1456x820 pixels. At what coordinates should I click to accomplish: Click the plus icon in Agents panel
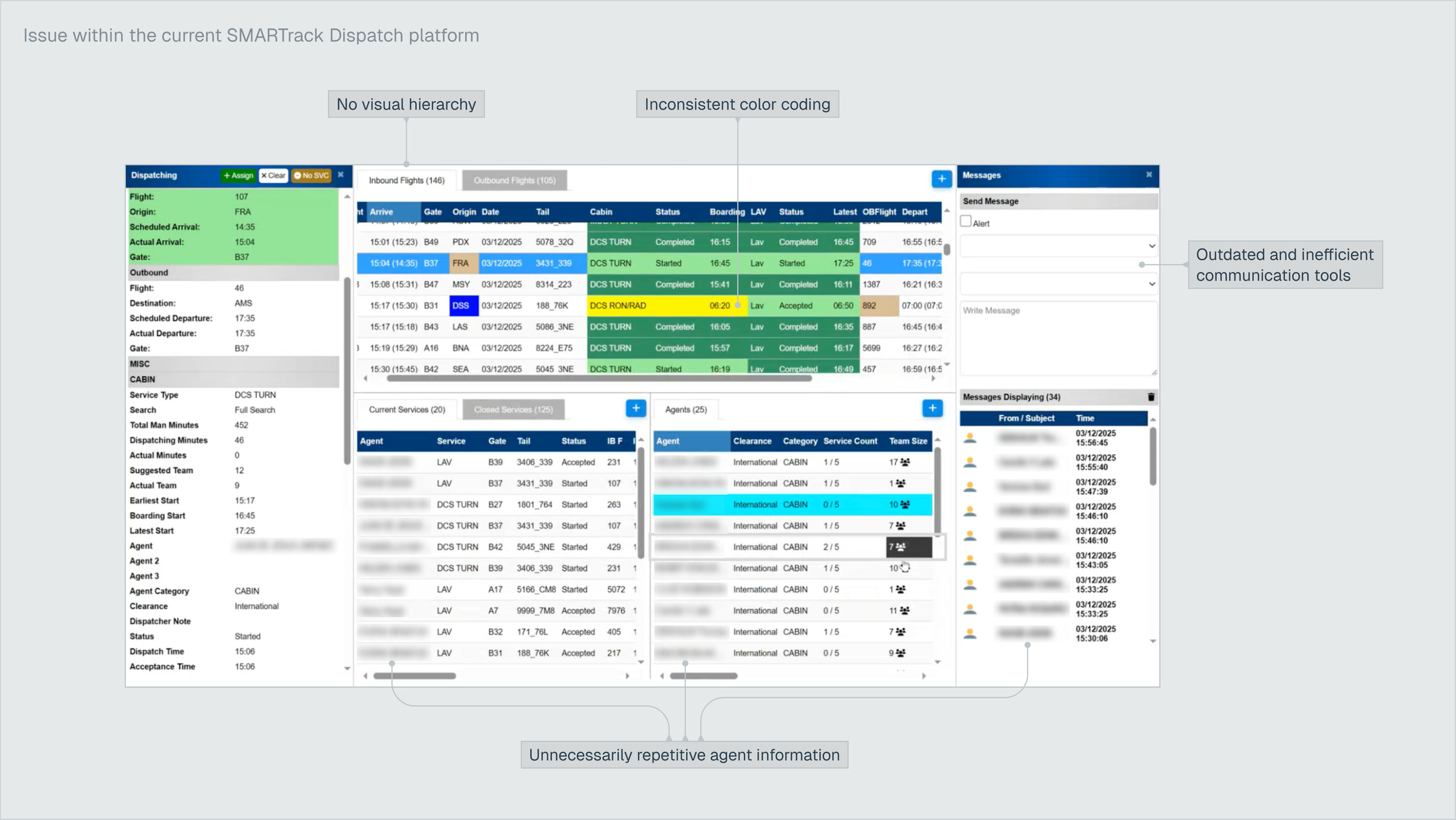[932, 408]
